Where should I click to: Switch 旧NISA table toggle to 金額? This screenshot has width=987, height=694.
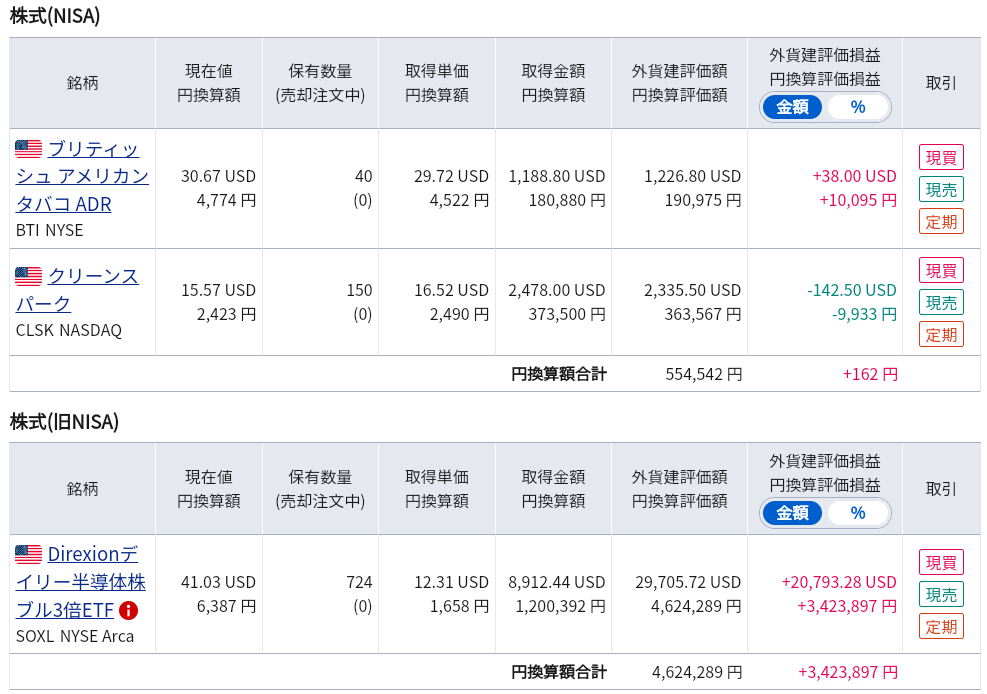[x=792, y=513]
